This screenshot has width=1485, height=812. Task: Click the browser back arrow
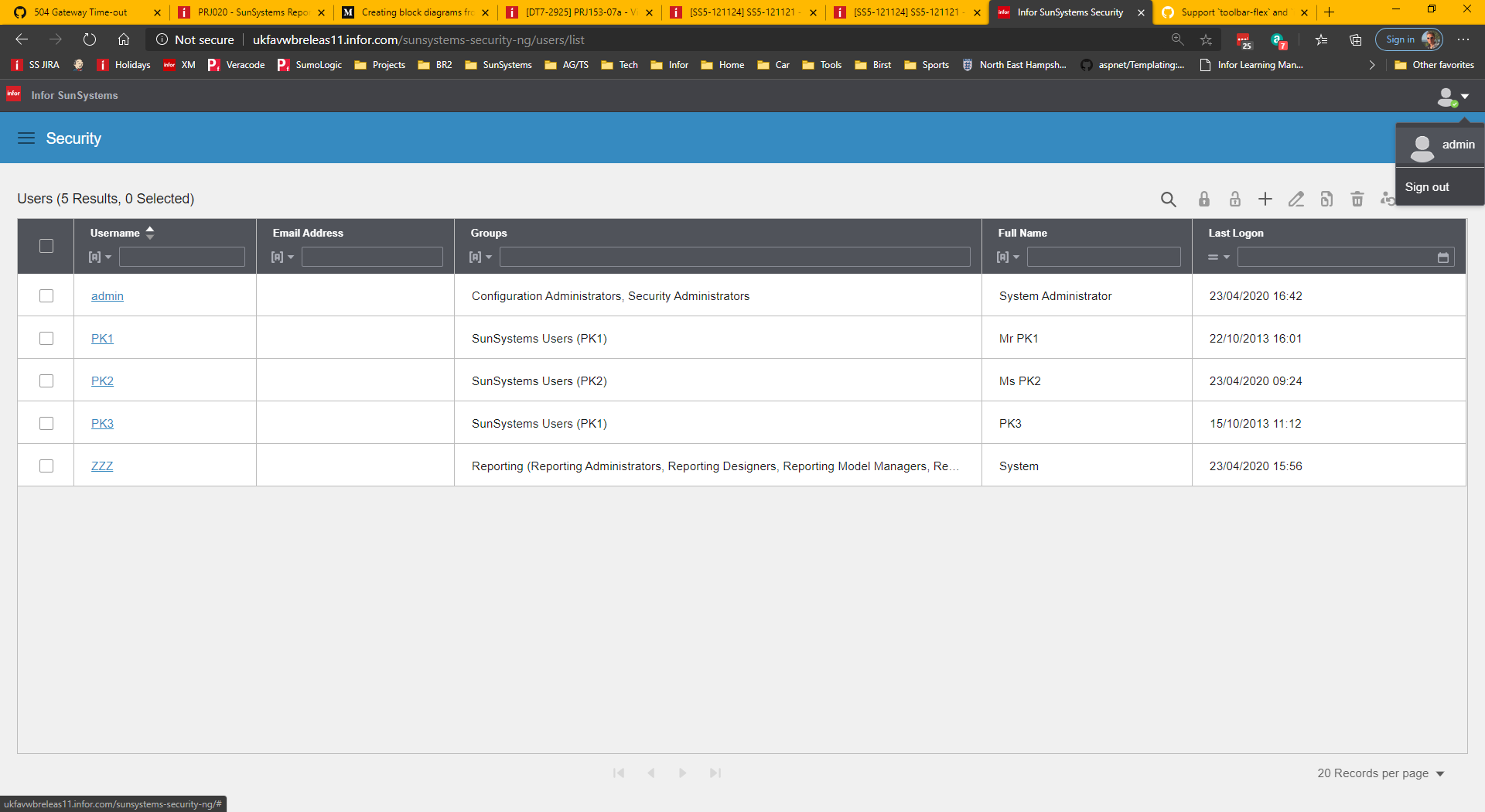[x=22, y=39]
